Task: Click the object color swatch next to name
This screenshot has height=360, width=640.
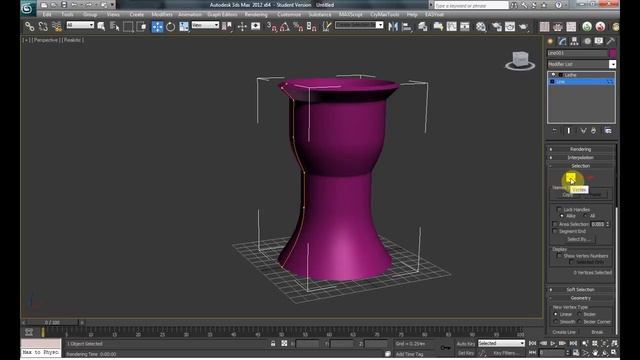Action: pyautogui.click(x=612, y=53)
